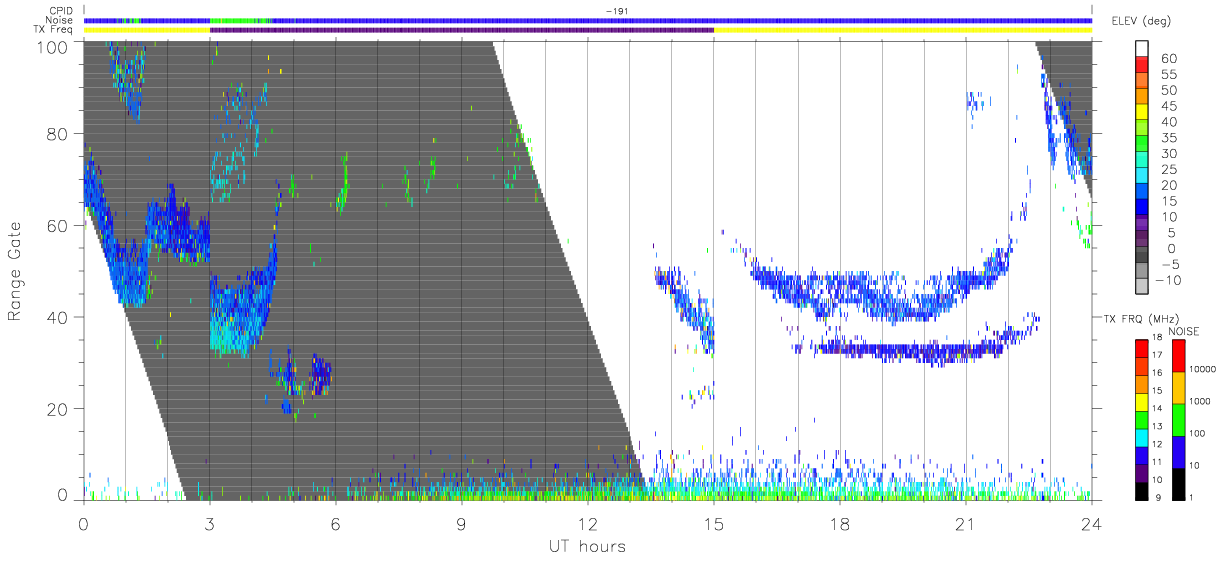Click the 1 value on the NOISE legend

pos(1190,497)
